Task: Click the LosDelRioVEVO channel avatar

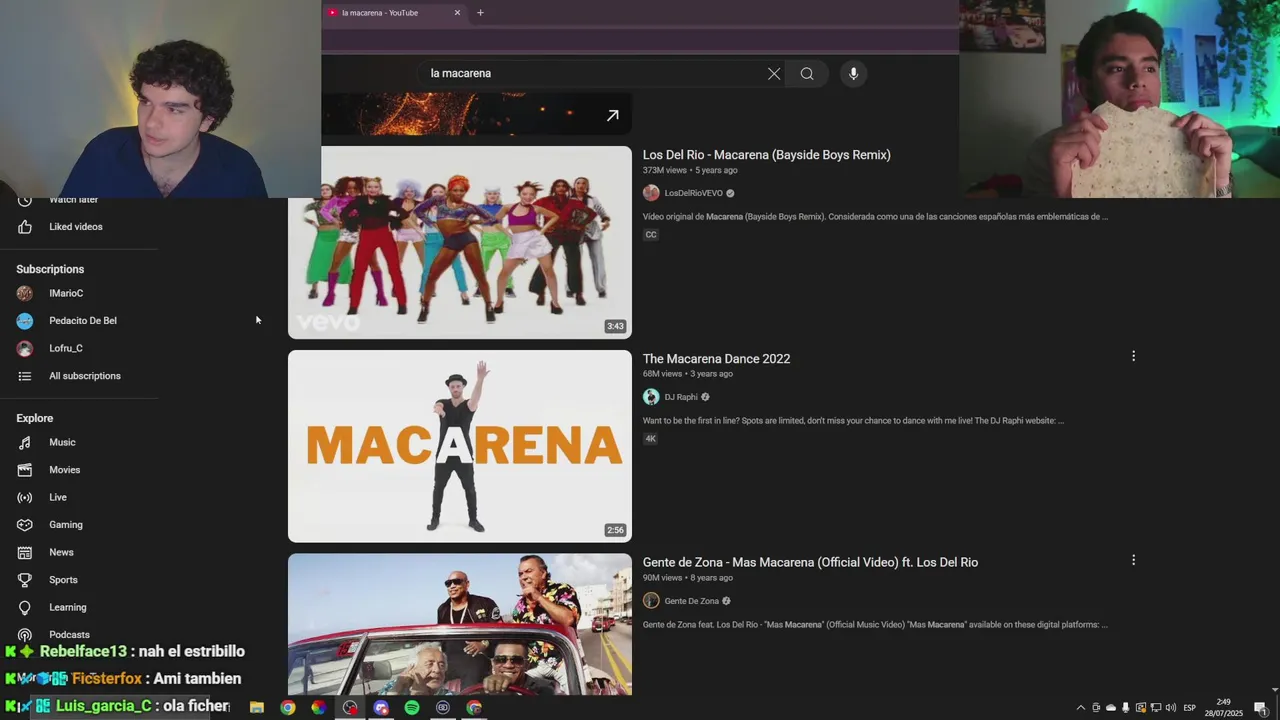Action: click(651, 193)
